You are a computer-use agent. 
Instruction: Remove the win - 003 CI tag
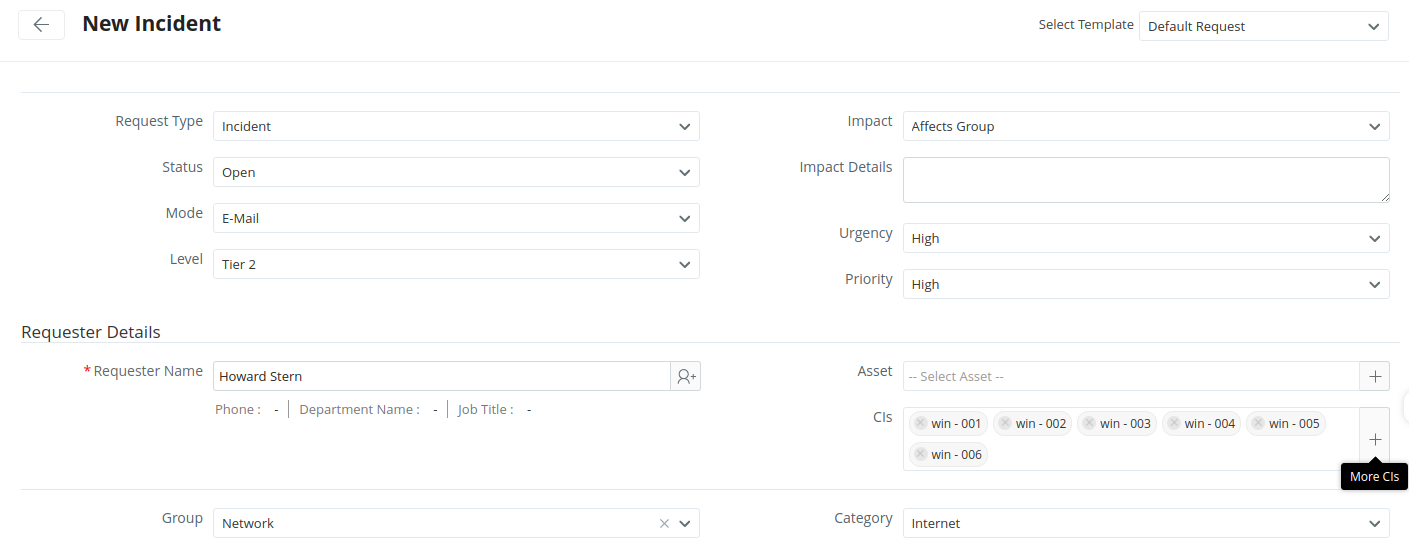[1089, 423]
